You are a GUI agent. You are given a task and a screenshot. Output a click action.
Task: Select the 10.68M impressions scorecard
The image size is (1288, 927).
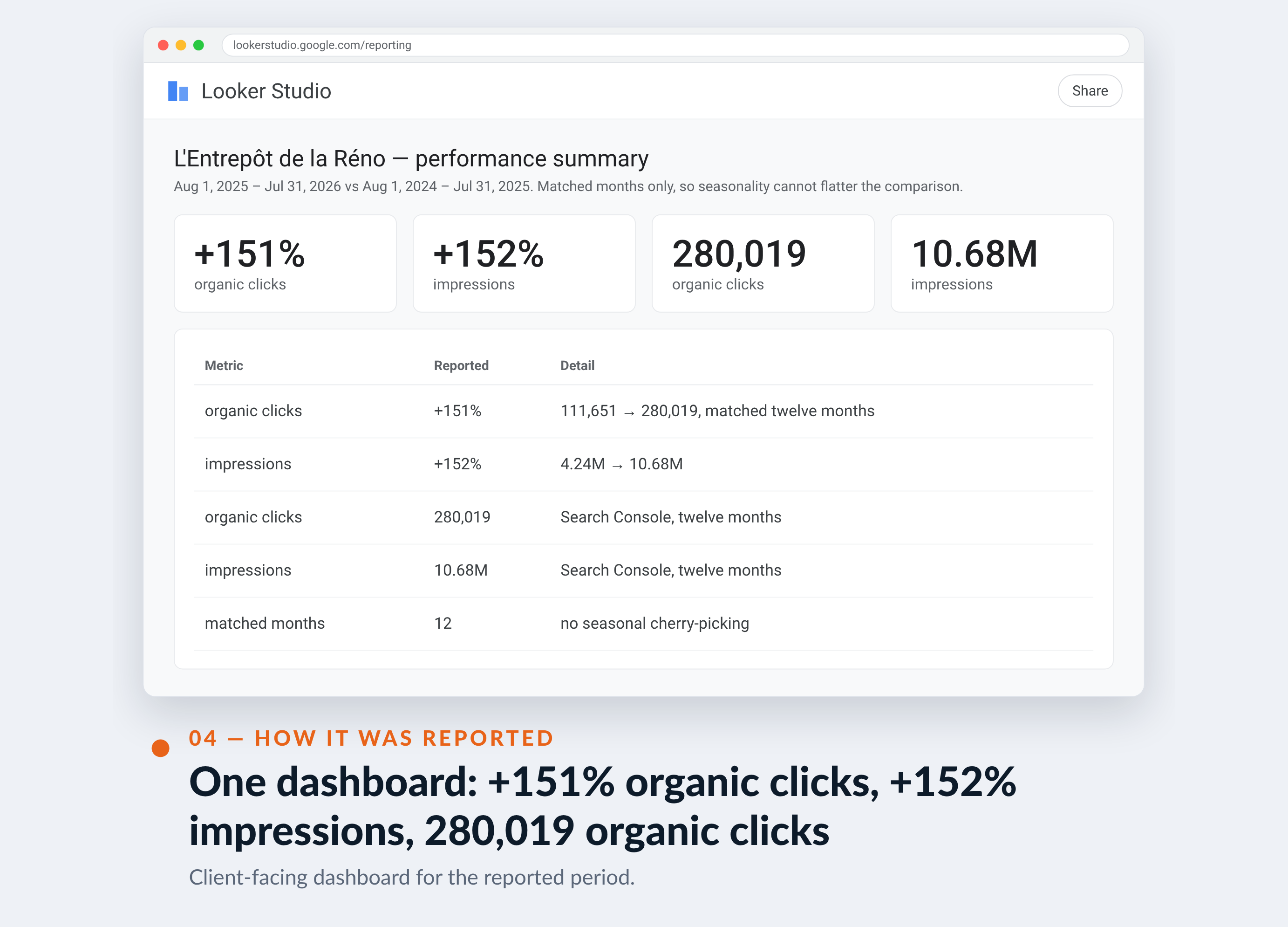coord(1002,263)
